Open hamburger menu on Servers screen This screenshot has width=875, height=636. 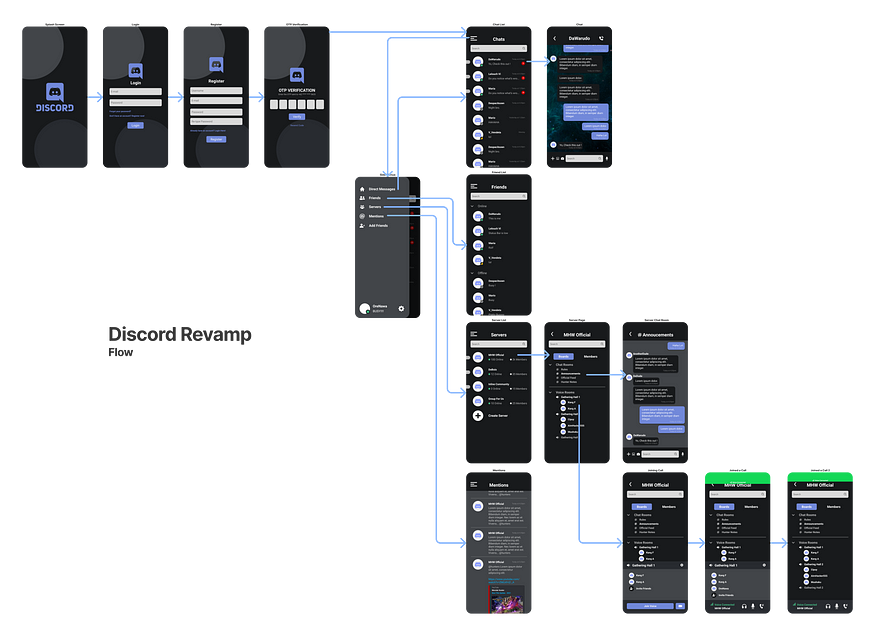pos(474,334)
